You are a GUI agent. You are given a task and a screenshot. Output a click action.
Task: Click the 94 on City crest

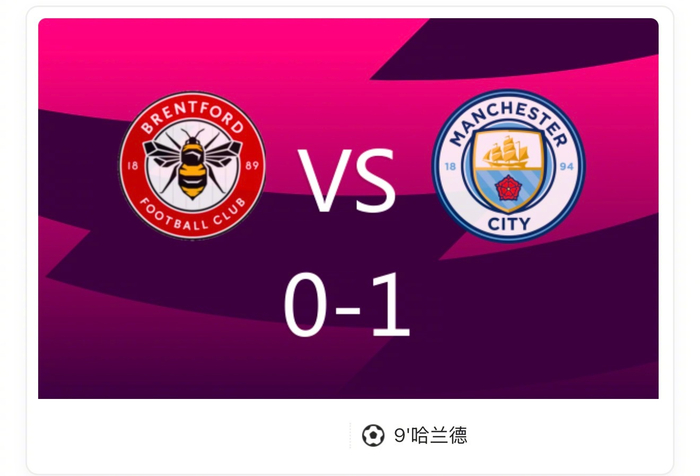pyautogui.click(x=566, y=167)
